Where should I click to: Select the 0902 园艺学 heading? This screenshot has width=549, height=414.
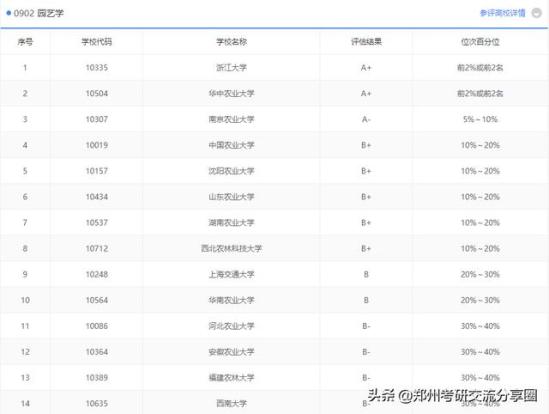click(39, 13)
